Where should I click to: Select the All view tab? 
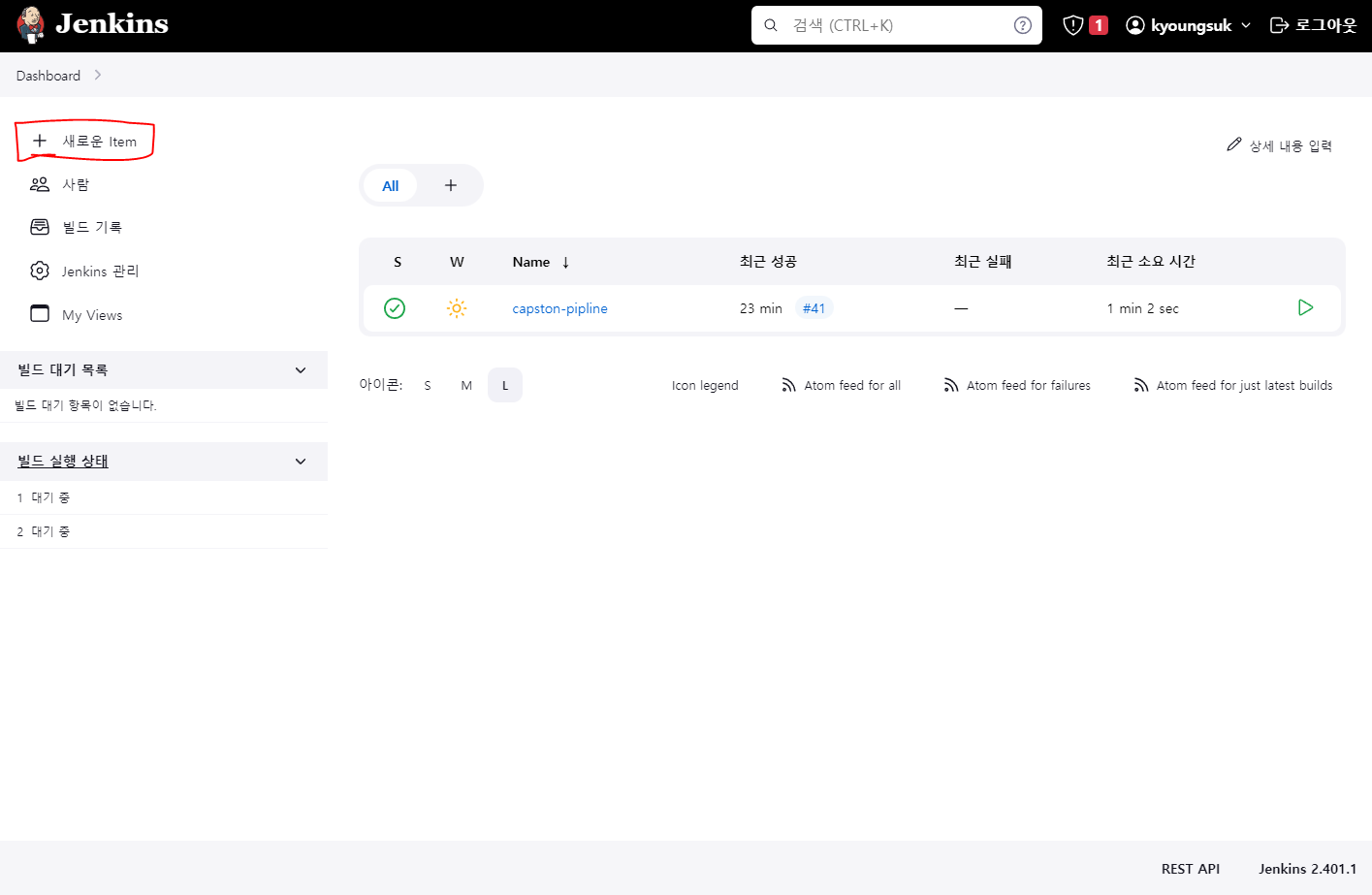[391, 186]
